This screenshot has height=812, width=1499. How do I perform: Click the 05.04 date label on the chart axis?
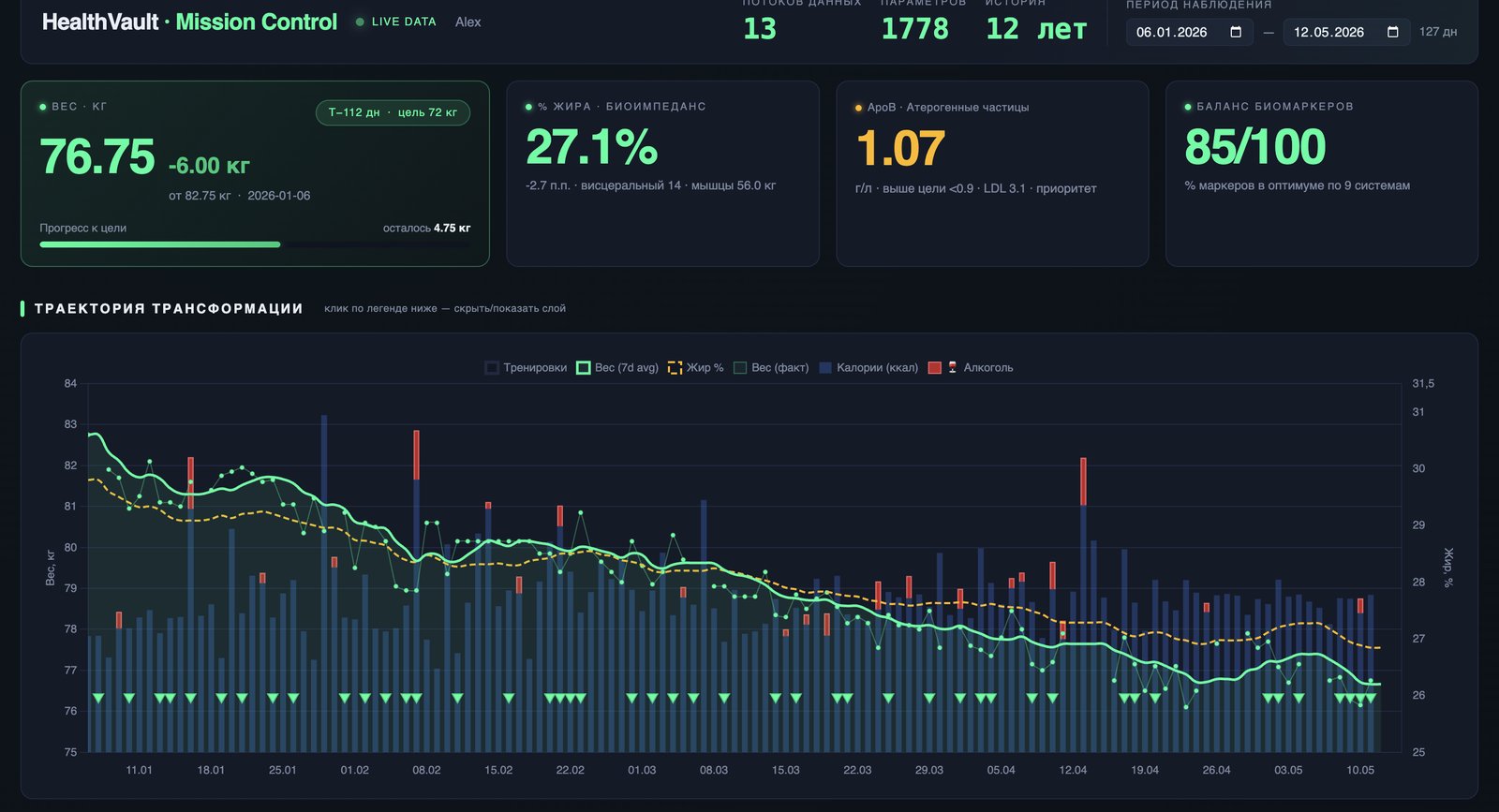click(x=1001, y=770)
